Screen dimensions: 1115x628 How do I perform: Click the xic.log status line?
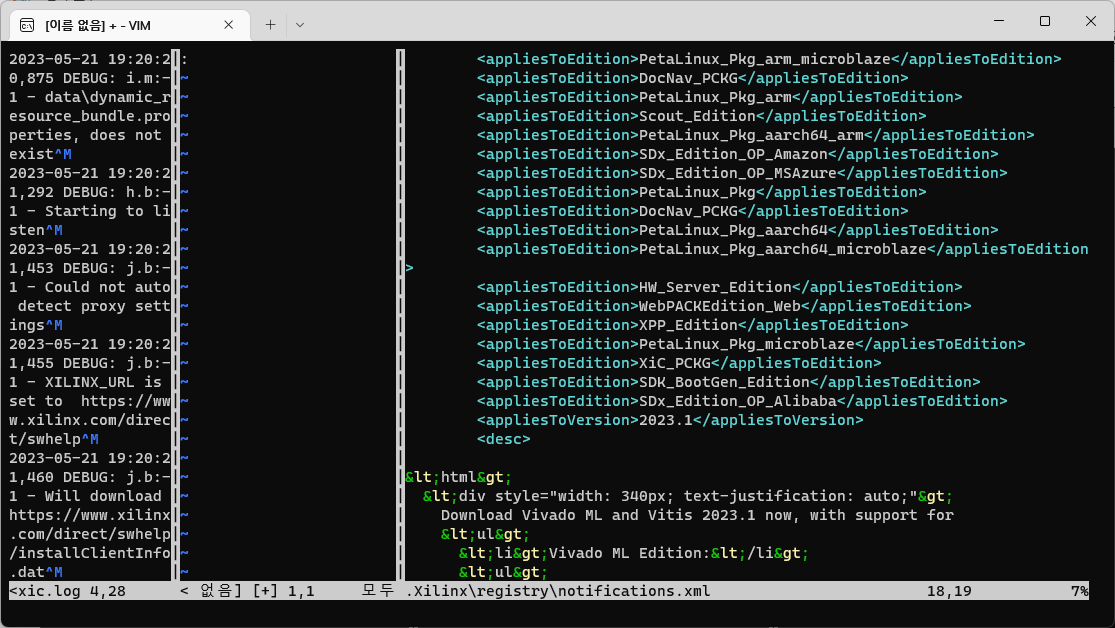[x=68, y=591]
